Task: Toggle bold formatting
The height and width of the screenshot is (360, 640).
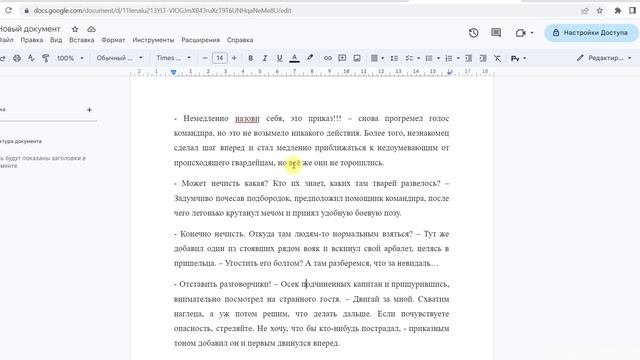Action: coord(251,58)
